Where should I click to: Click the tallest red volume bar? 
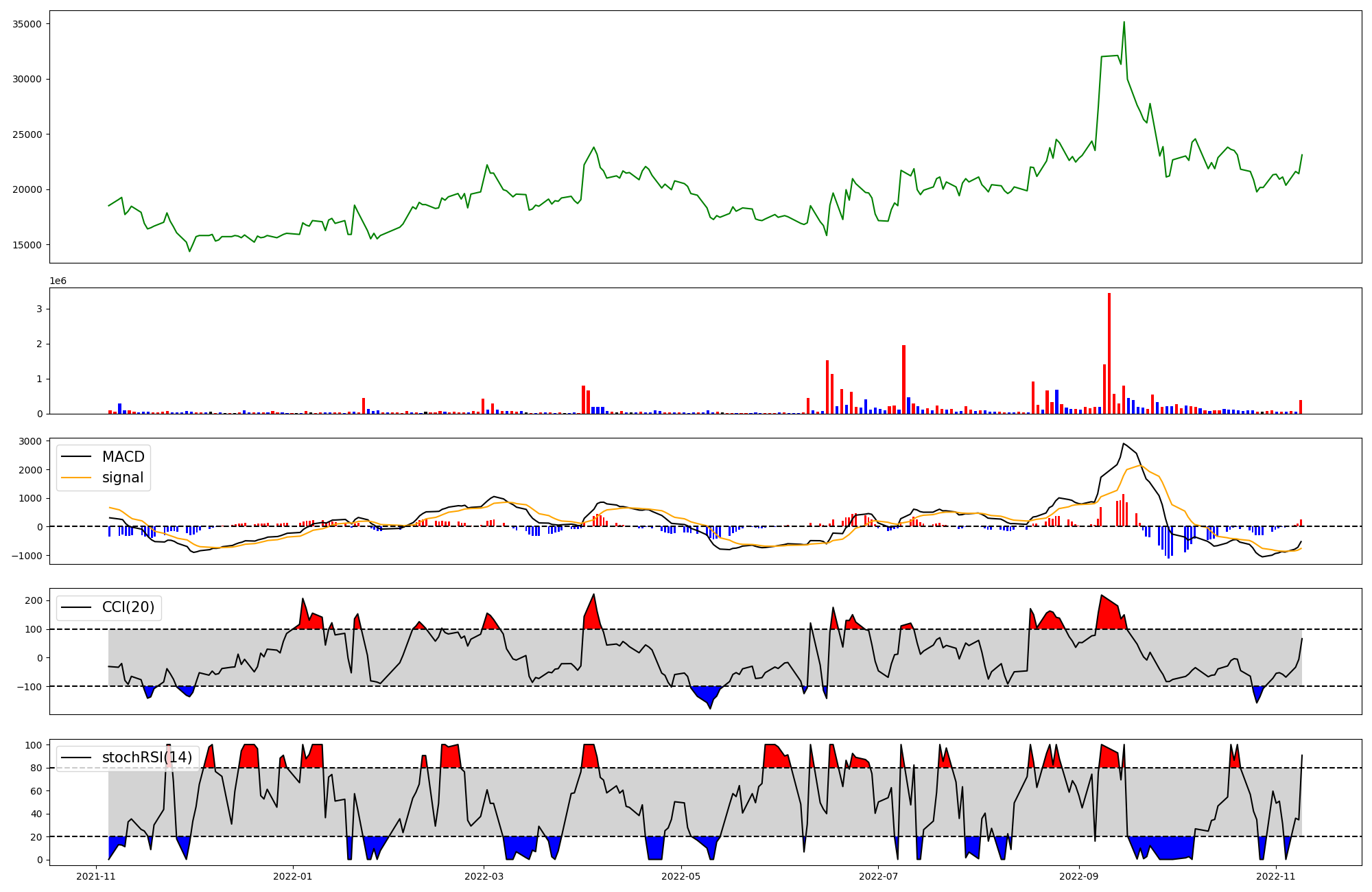click(x=1109, y=353)
